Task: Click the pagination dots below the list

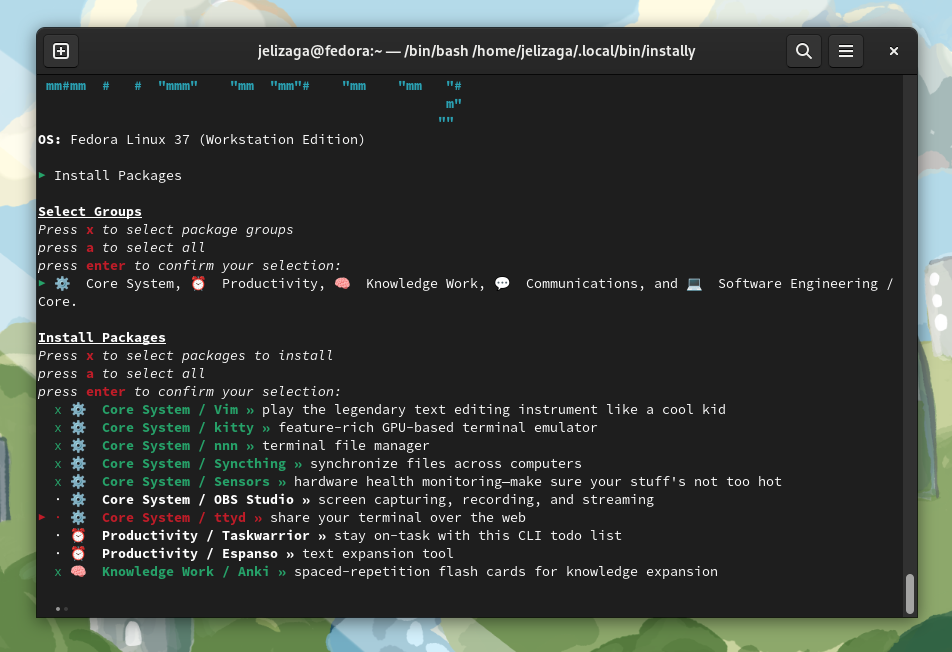Action: tap(61, 609)
